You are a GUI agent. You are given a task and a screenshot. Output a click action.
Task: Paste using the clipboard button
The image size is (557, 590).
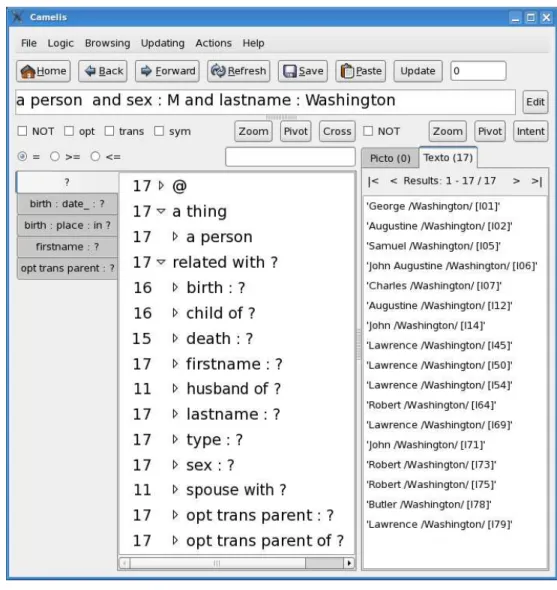point(361,71)
